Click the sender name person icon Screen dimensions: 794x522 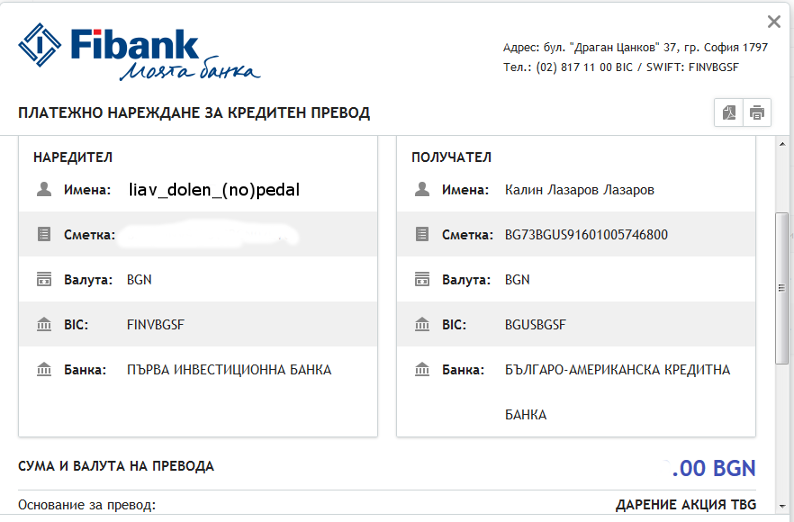[43, 189]
